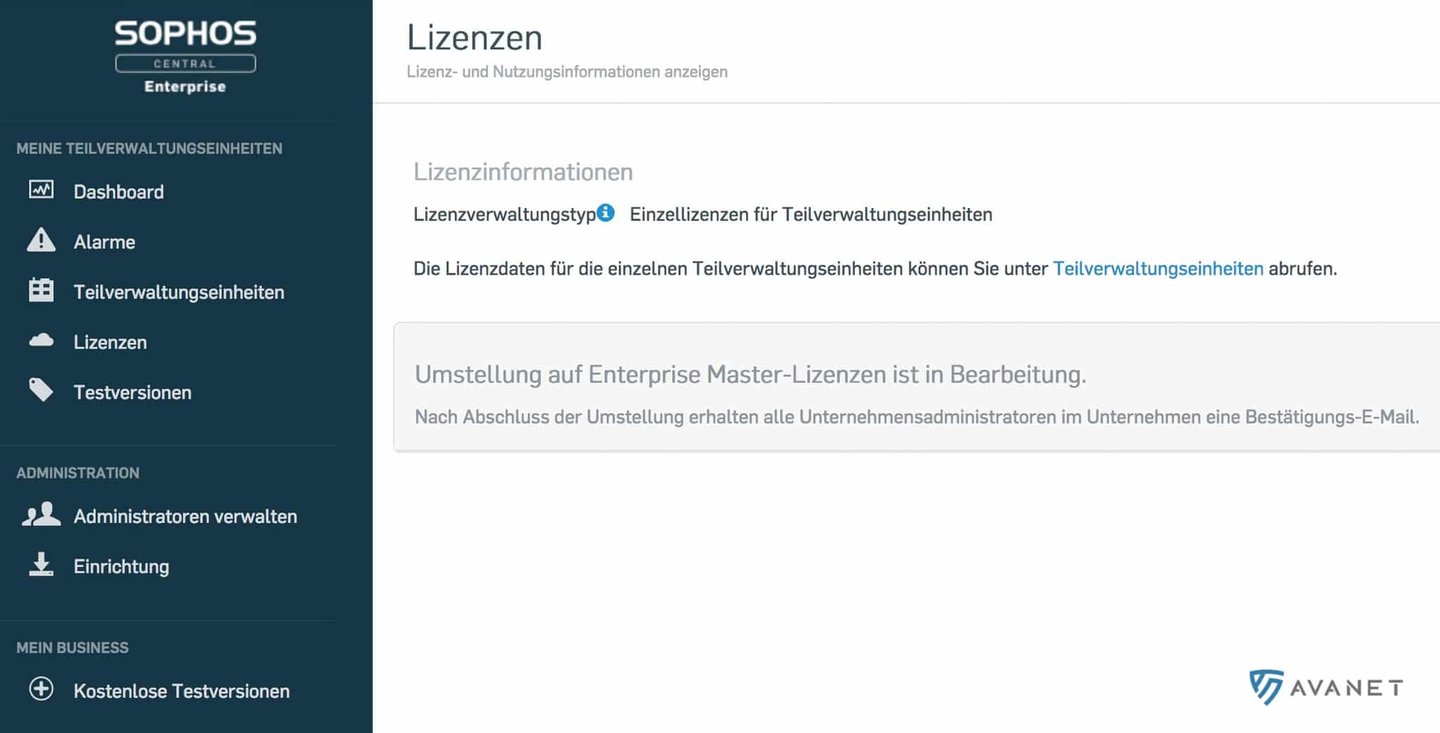
Task: Open Dashboard in the sidebar
Action: click(119, 192)
